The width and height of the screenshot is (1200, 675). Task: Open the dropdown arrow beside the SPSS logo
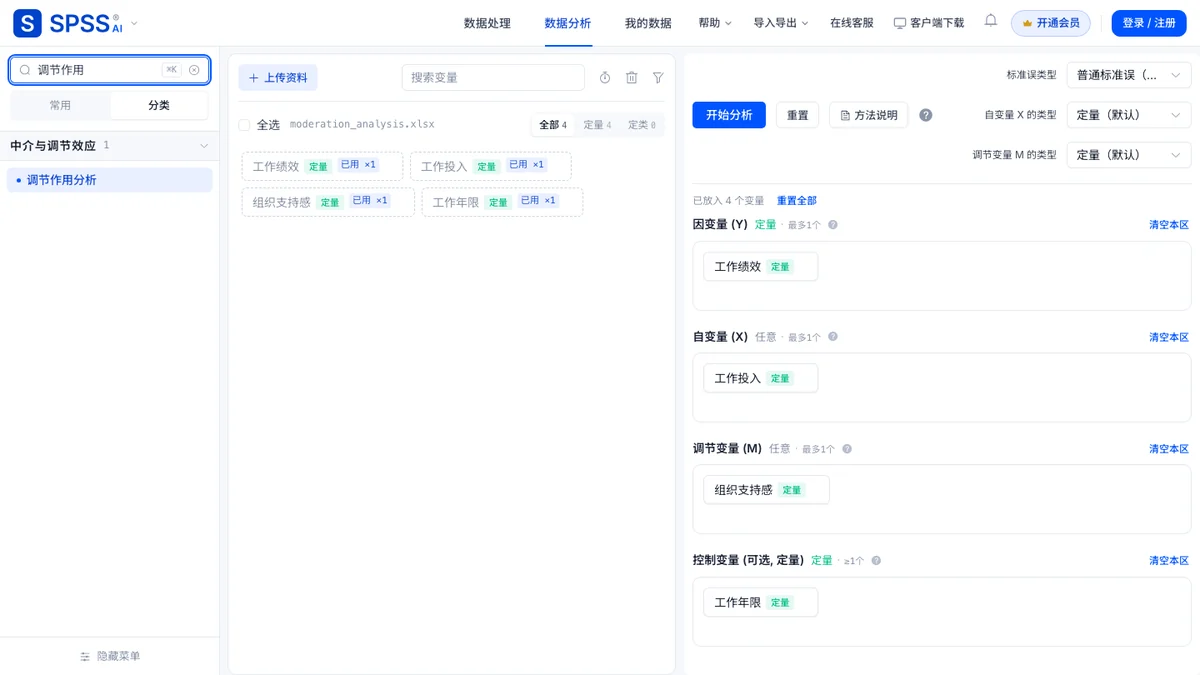[x=135, y=23]
